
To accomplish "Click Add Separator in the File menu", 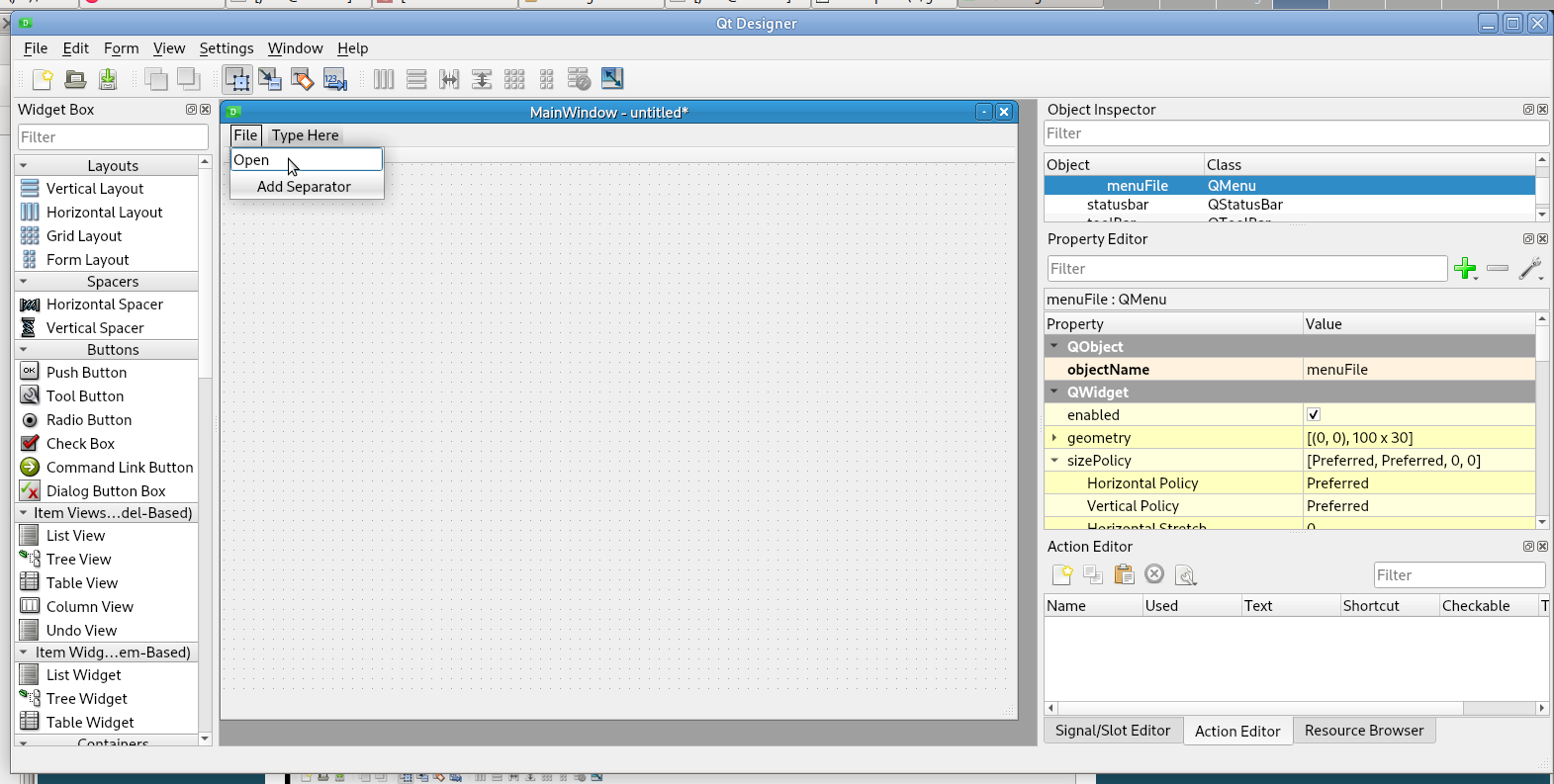I will point(304,187).
